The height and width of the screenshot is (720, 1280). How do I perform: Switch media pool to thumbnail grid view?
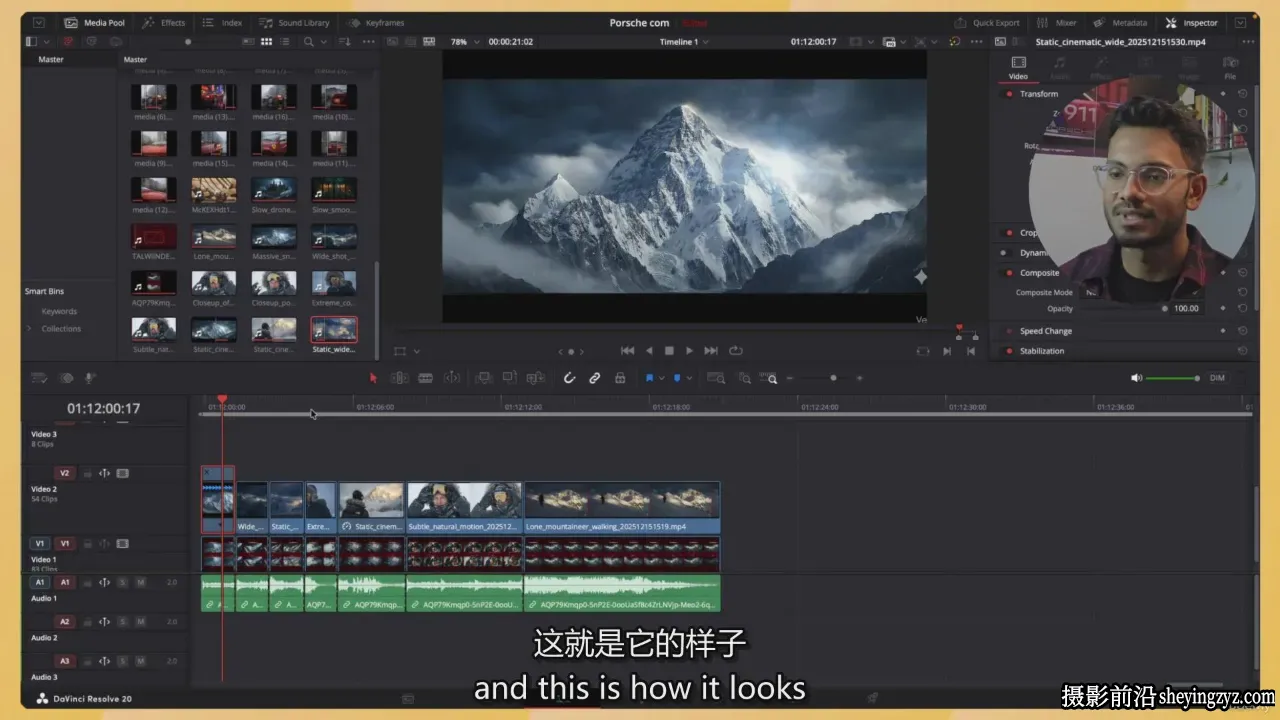tap(267, 42)
